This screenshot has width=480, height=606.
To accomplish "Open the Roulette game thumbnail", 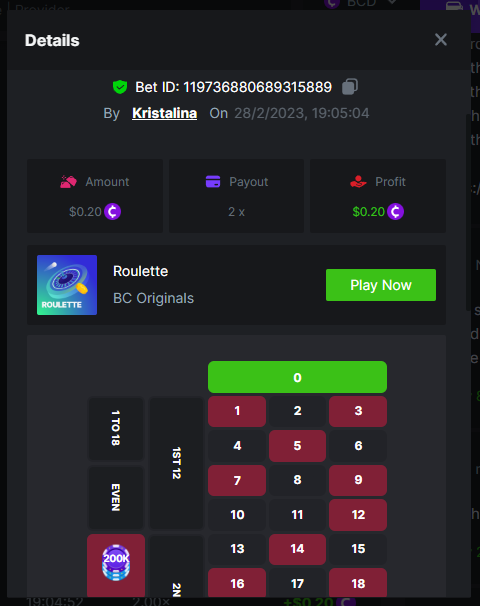I will point(67,285).
